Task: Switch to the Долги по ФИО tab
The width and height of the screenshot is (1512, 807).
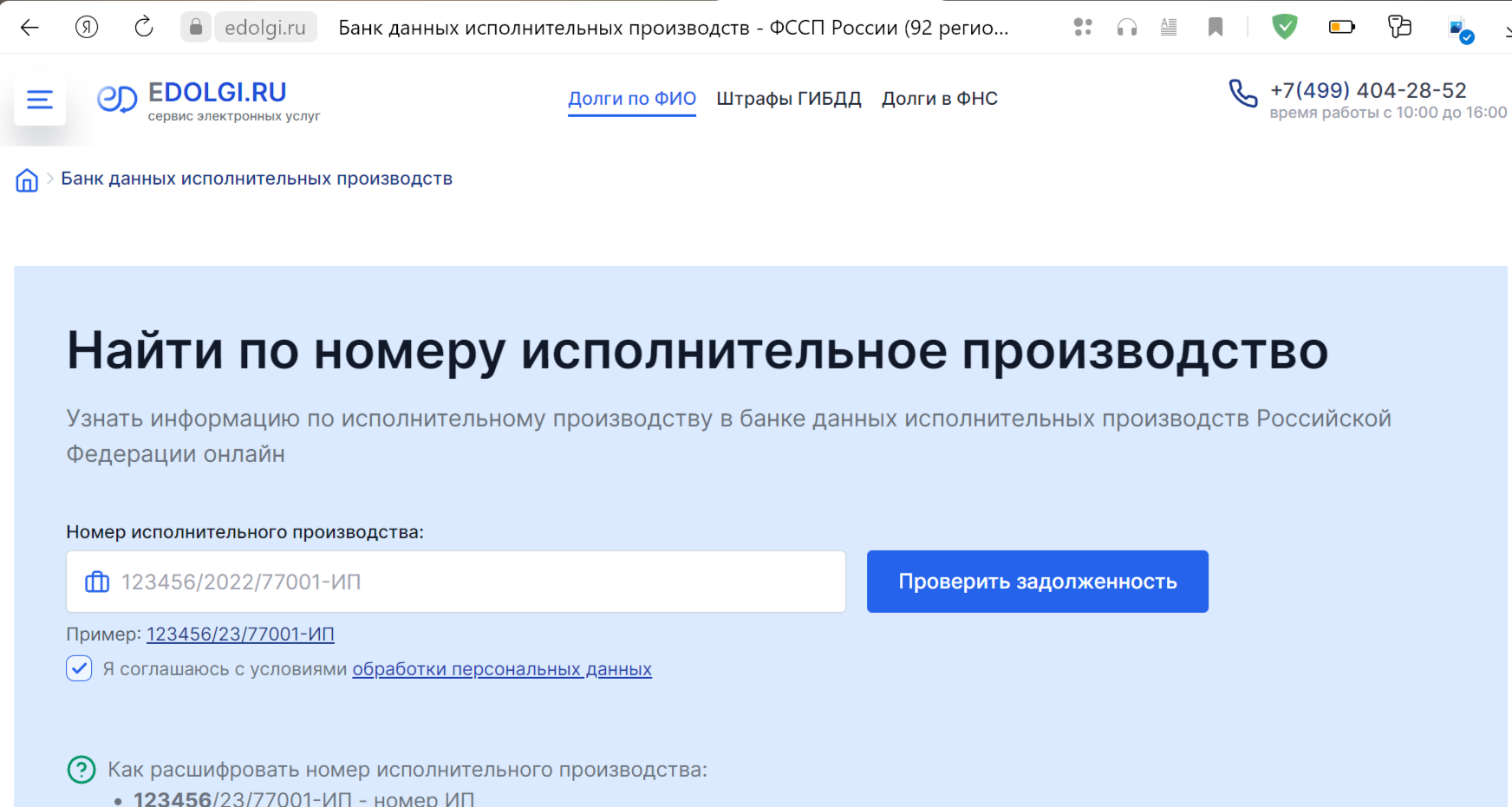Action: click(x=632, y=99)
